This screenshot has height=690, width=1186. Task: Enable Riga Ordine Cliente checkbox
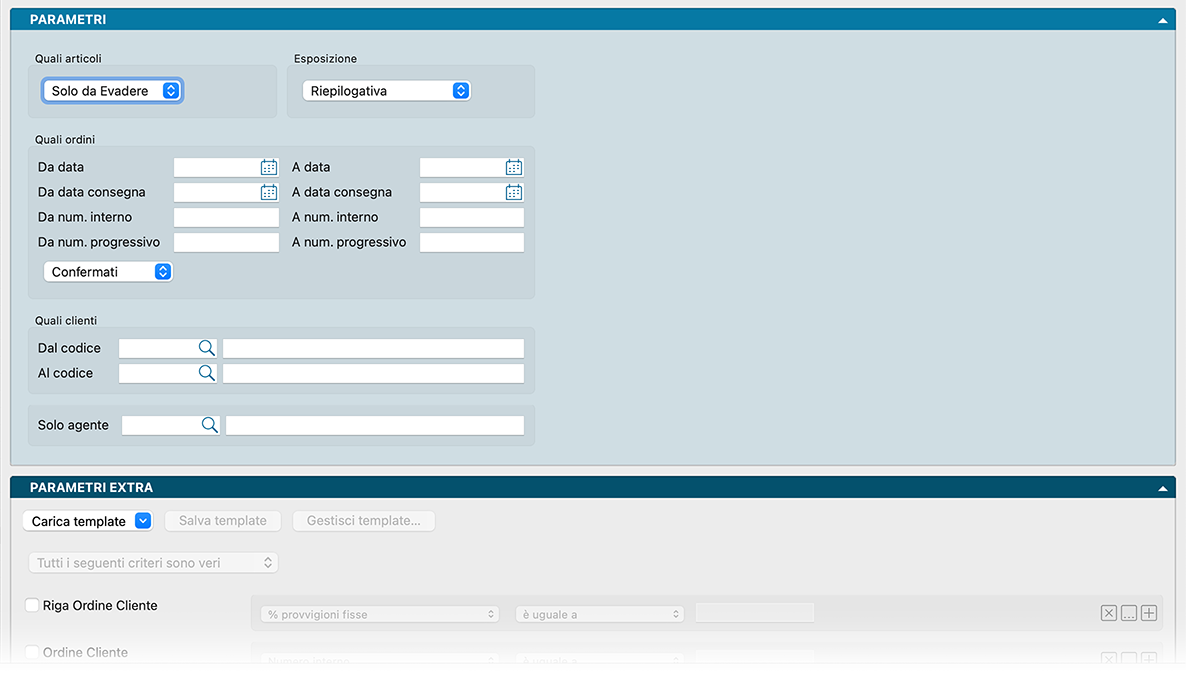pos(32,605)
